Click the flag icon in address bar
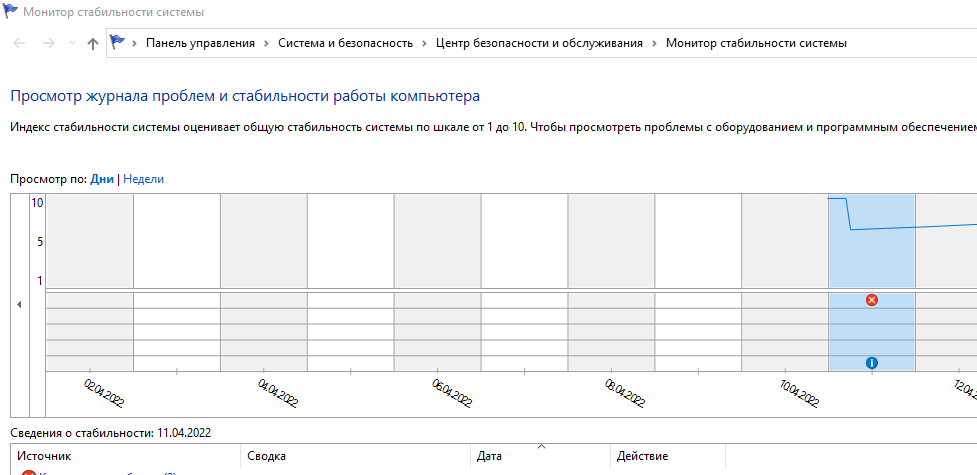This screenshot has height=475, width=977. [118, 43]
